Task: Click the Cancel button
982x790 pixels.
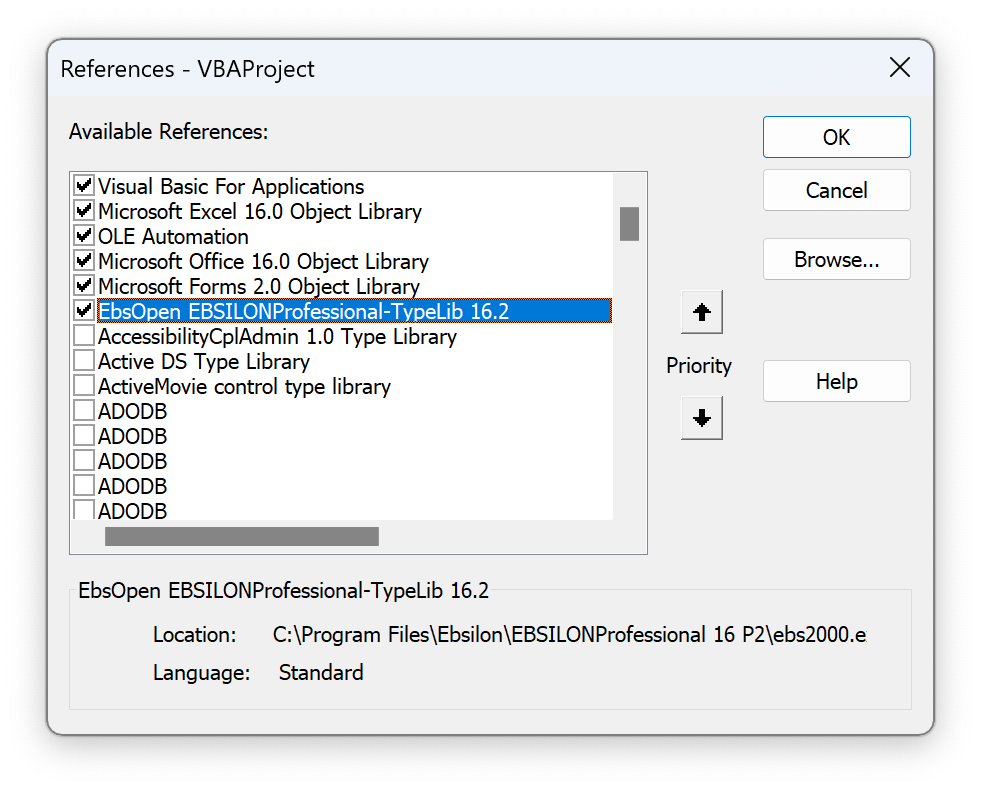Action: coord(836,190)
